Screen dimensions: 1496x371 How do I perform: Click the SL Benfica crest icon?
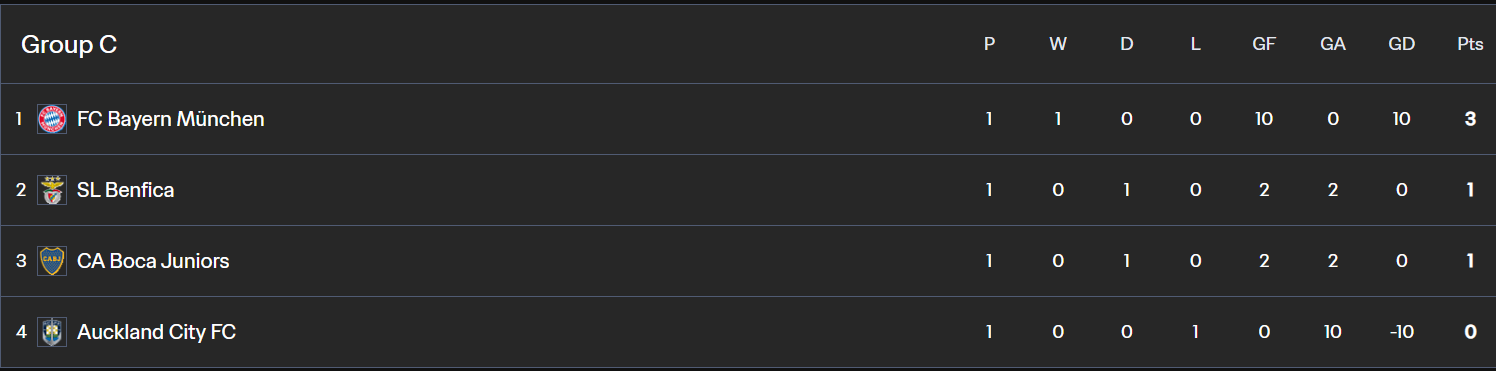(52, 190)
